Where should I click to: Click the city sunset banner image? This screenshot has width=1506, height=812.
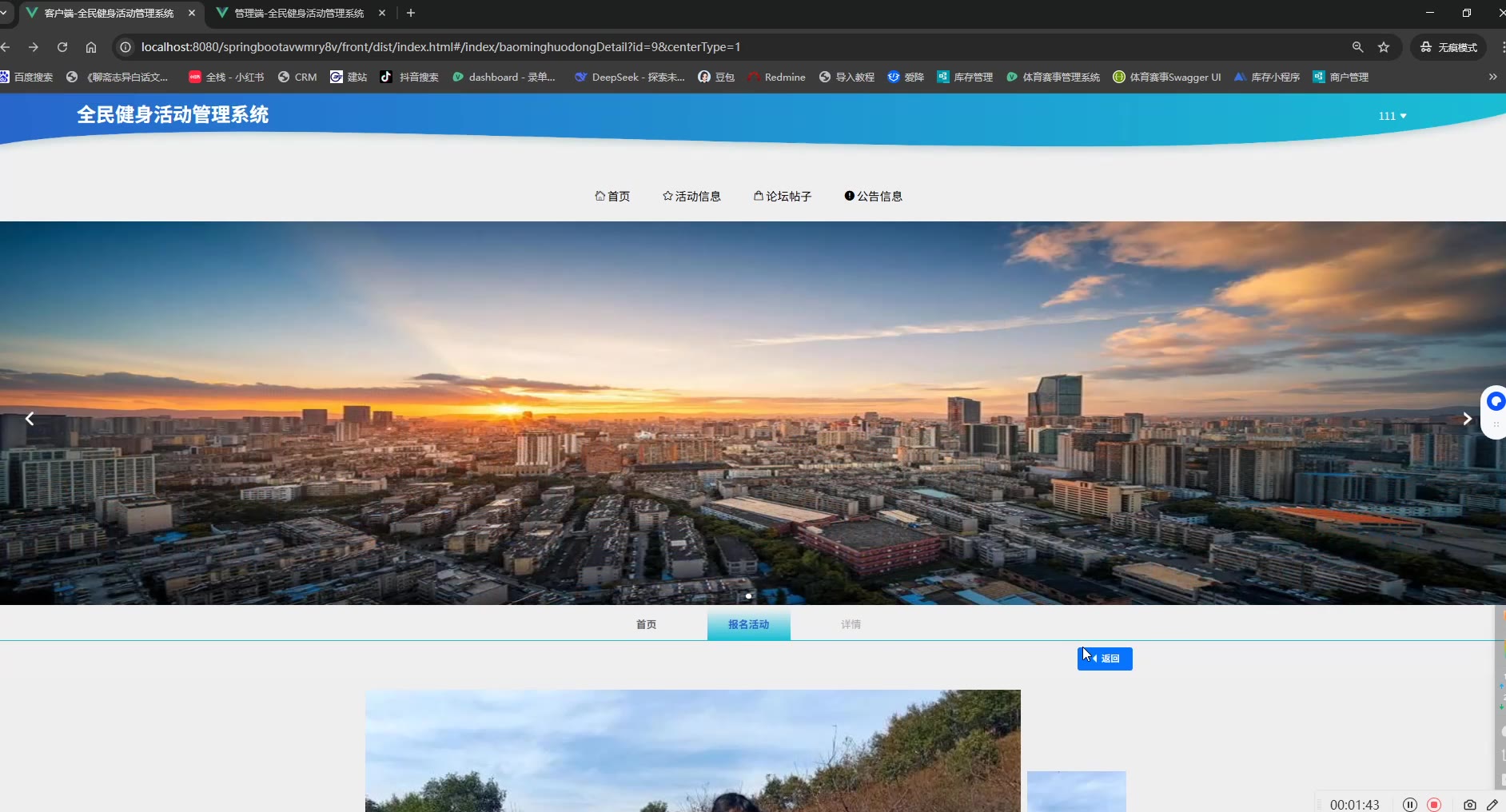(753, 412)
